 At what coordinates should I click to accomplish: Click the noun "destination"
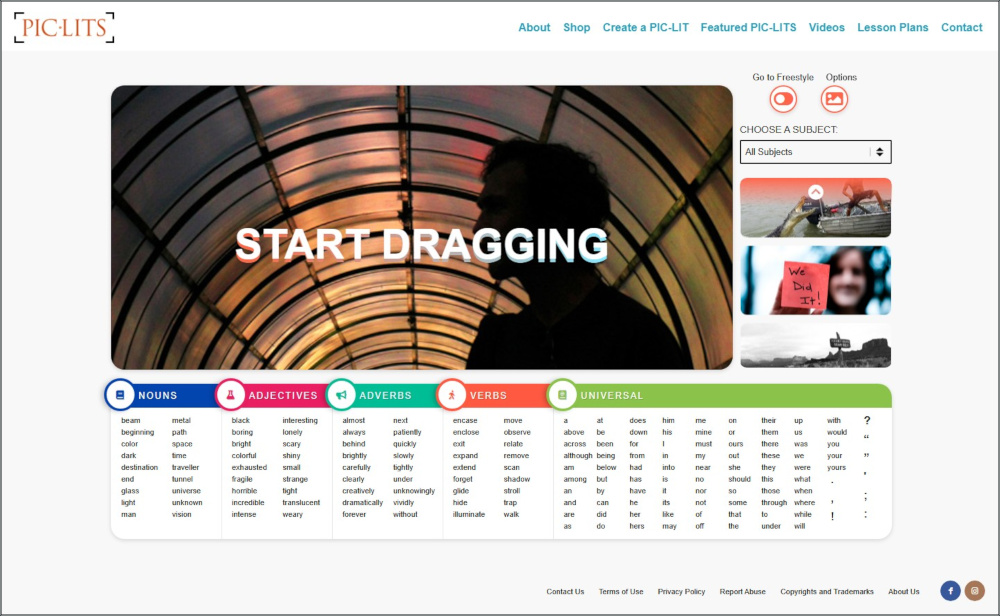(139, 467)
